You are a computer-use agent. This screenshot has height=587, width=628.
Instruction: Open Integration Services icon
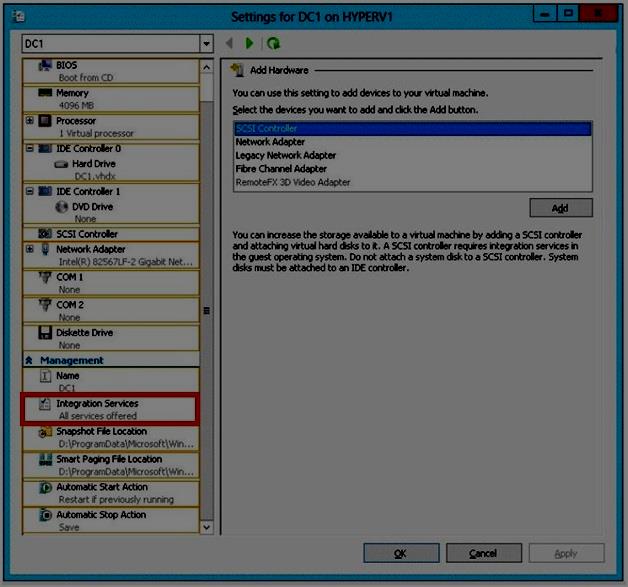pyautogui.click(x=45, y=404)
